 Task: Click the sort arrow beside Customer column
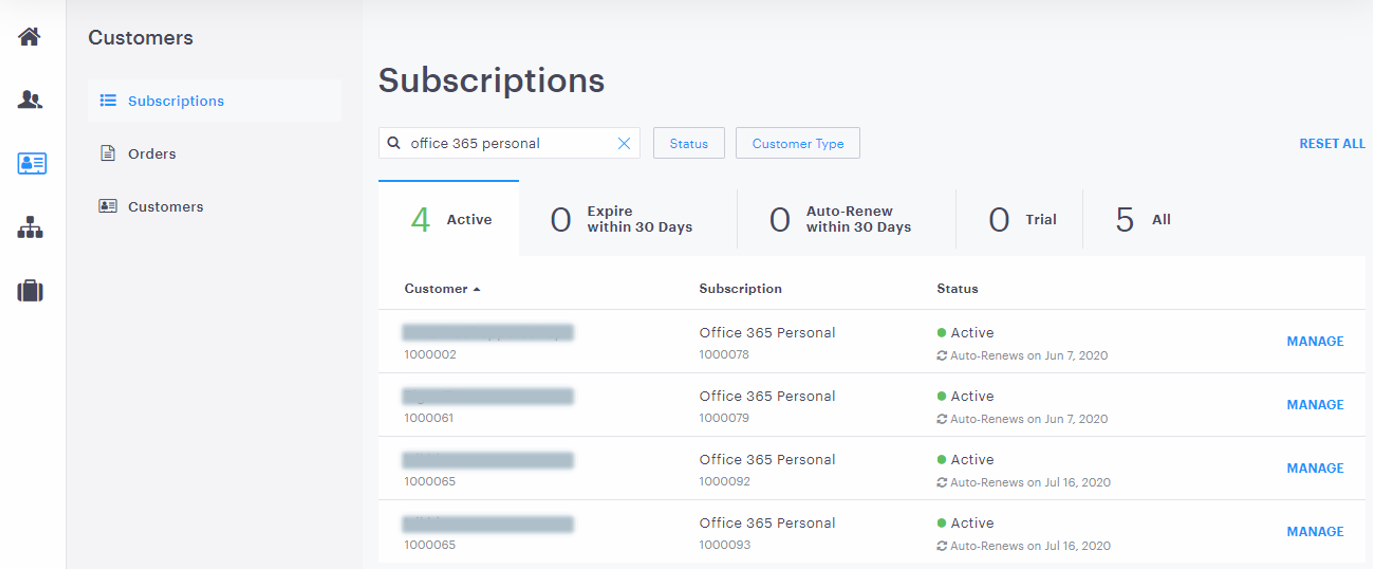[x=476, y=289]
